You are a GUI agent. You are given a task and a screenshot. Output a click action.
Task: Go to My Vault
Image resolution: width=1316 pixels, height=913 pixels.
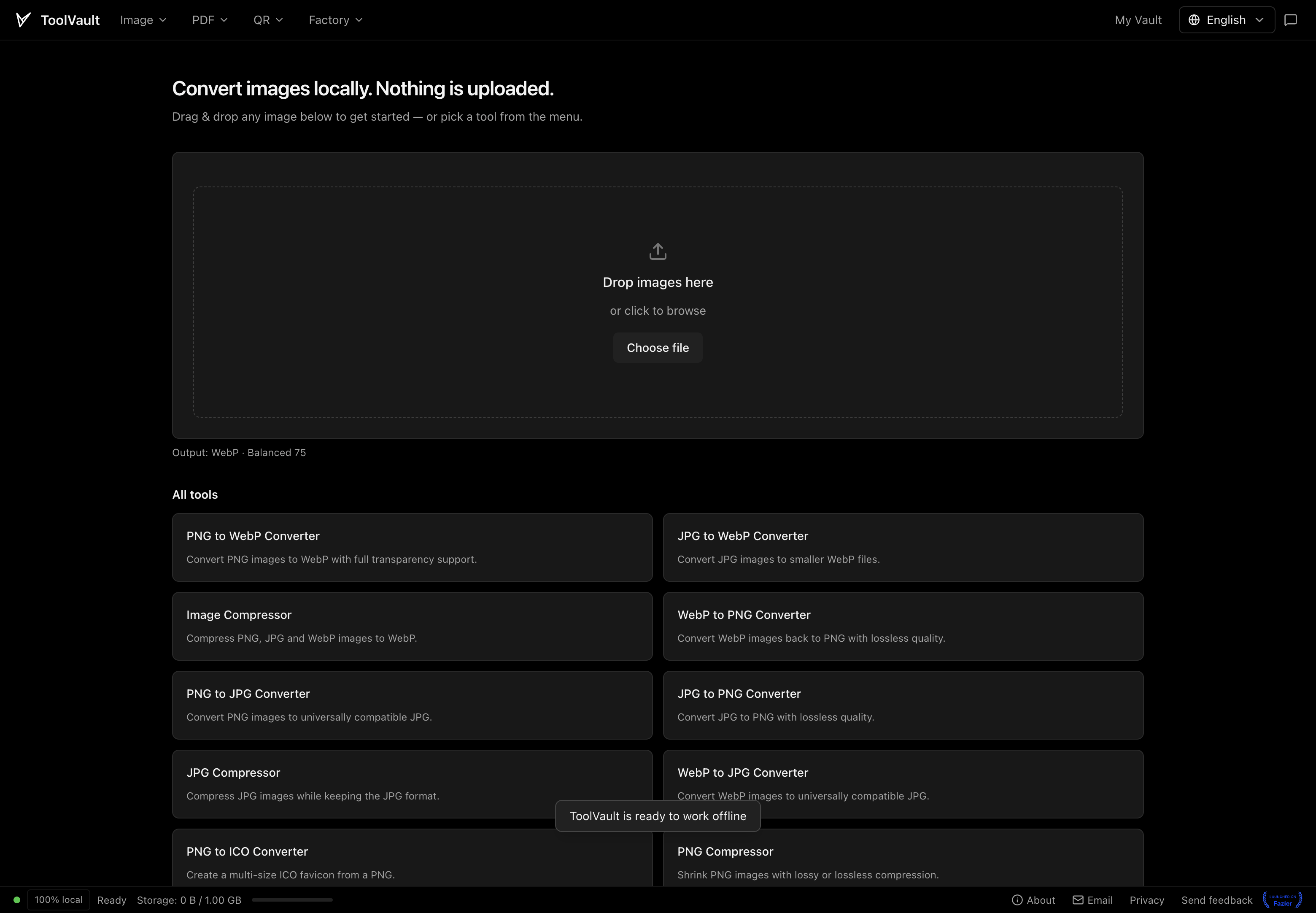[x=1138, y=20]
